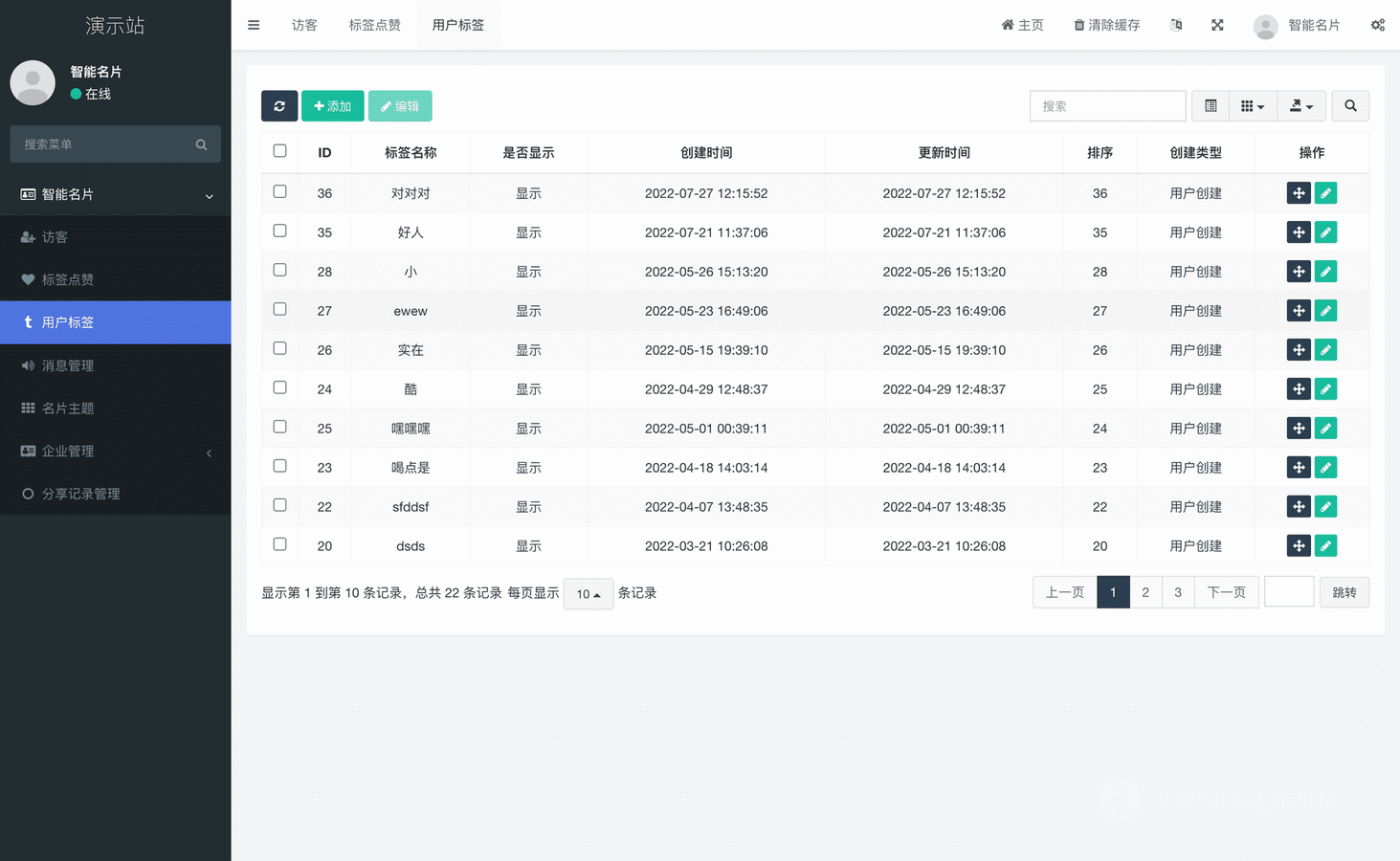
Task: Open the export data dropdown
Action: pyautogui.click(x=1301, y=106)
